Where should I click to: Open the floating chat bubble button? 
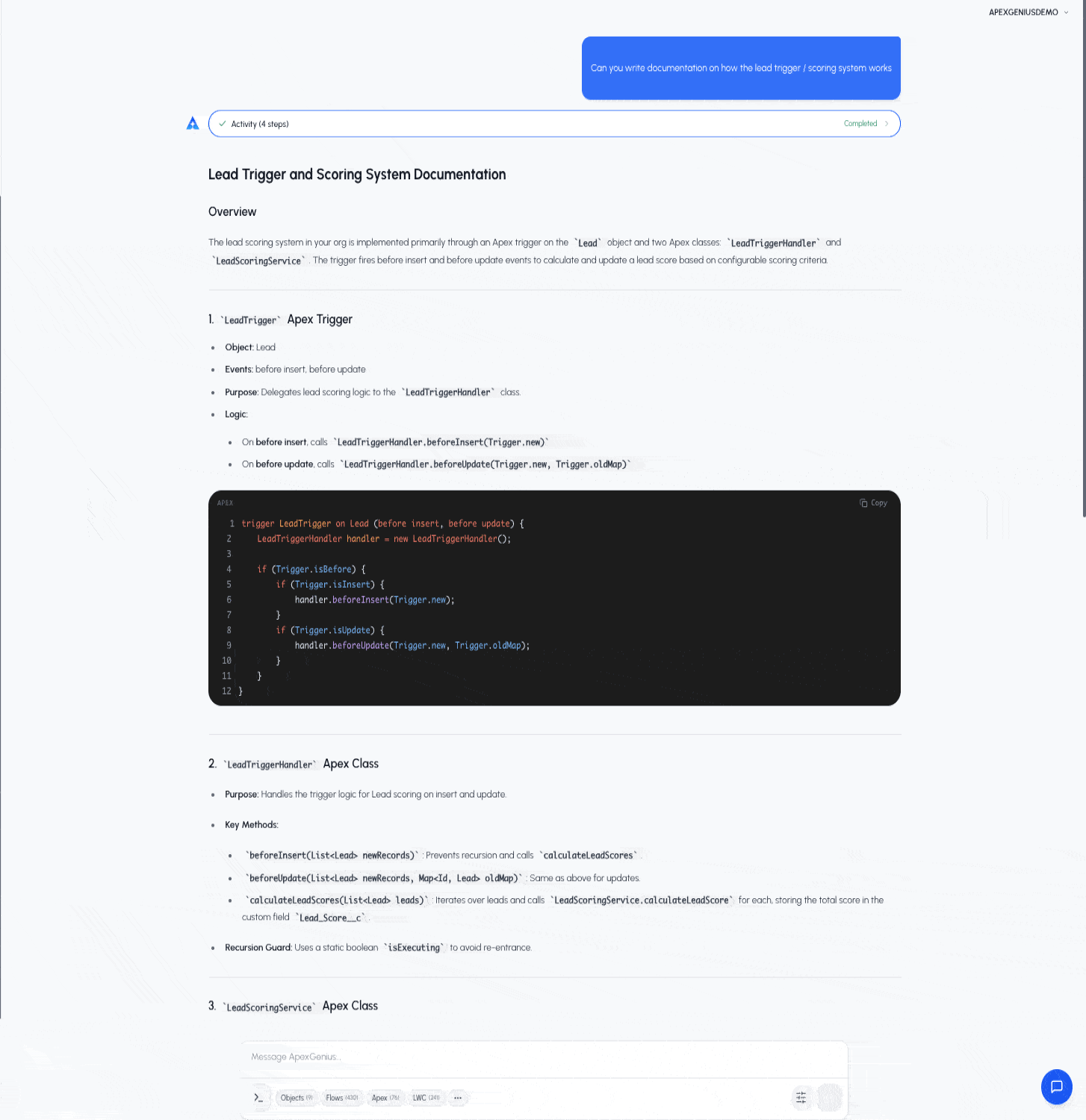pos(1056,1086)
